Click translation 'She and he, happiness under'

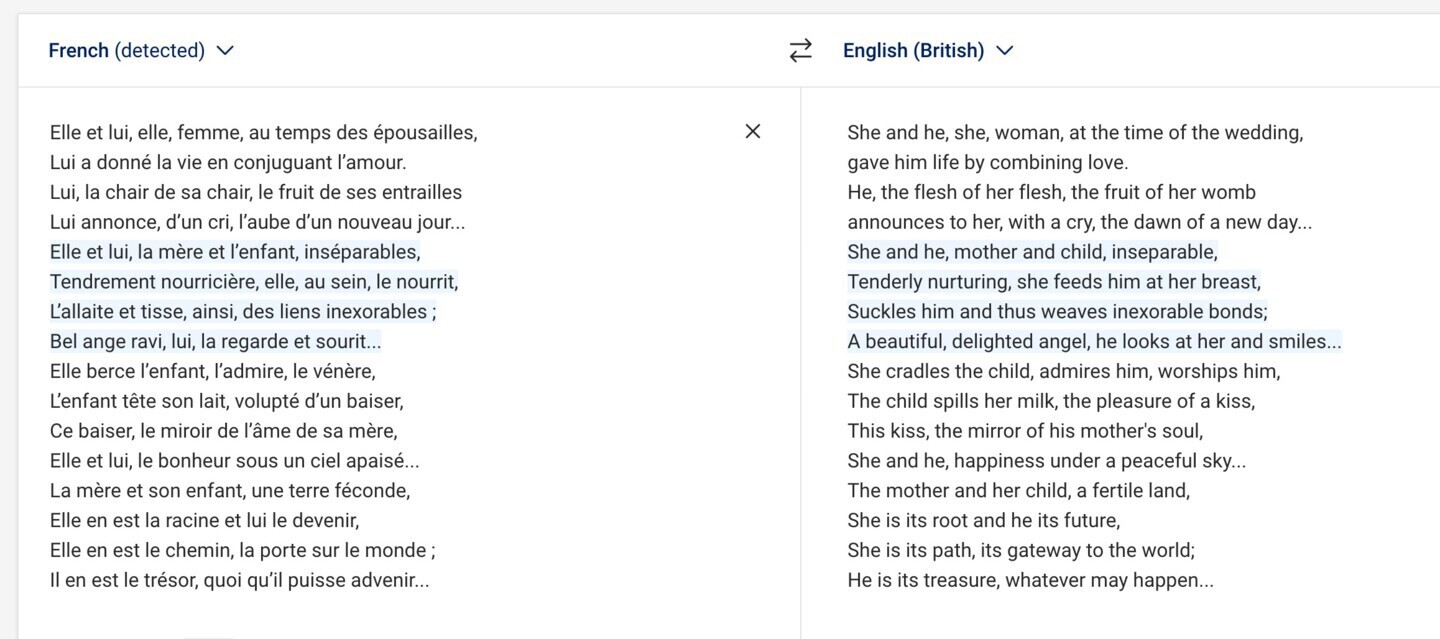[1046, 461]
